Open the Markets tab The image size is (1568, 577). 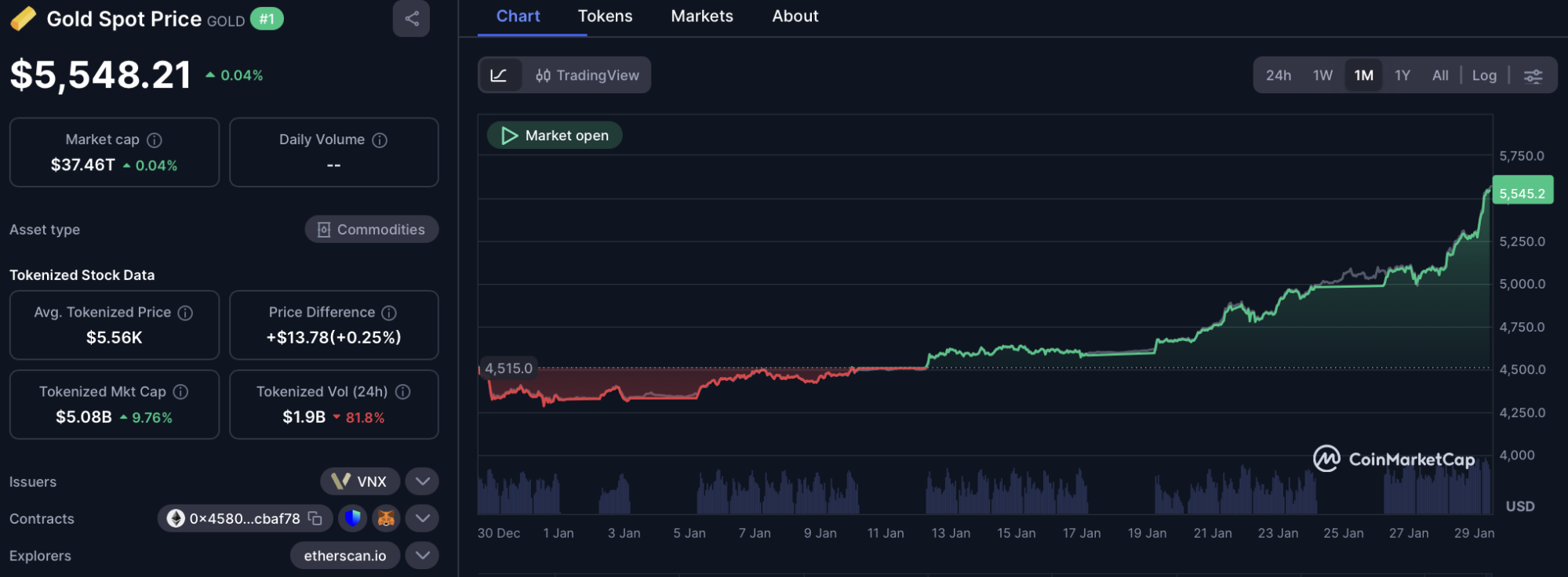[702, 16]
